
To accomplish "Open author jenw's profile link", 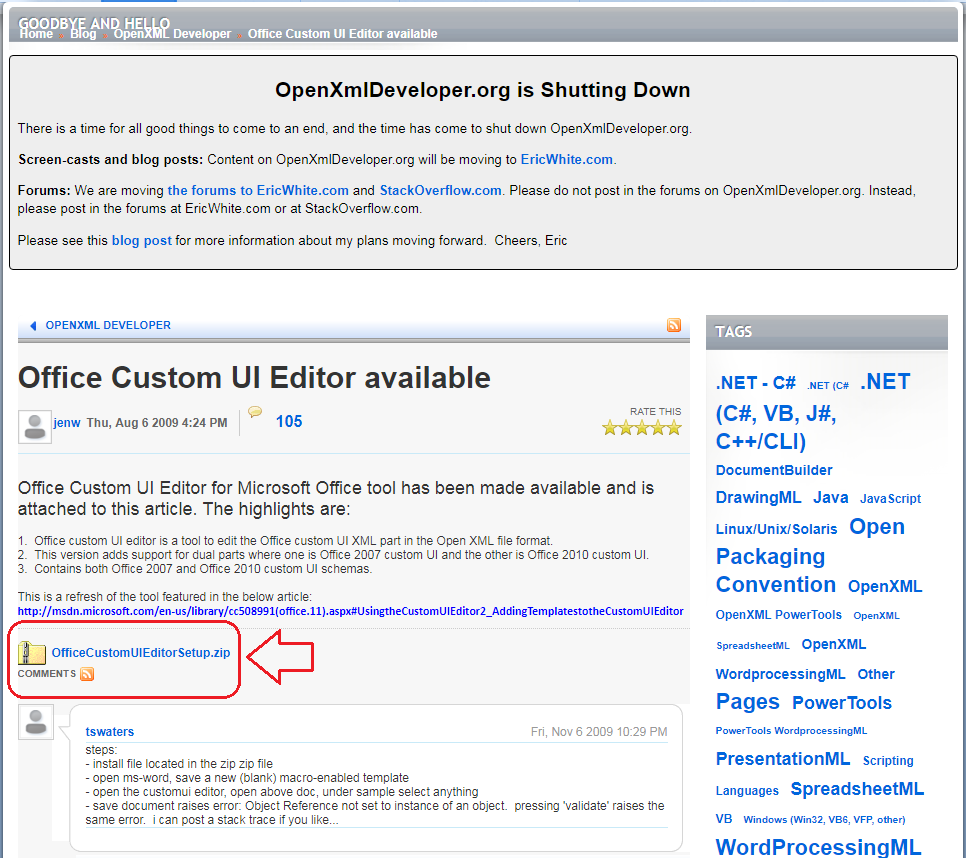I will click(67, 423).
